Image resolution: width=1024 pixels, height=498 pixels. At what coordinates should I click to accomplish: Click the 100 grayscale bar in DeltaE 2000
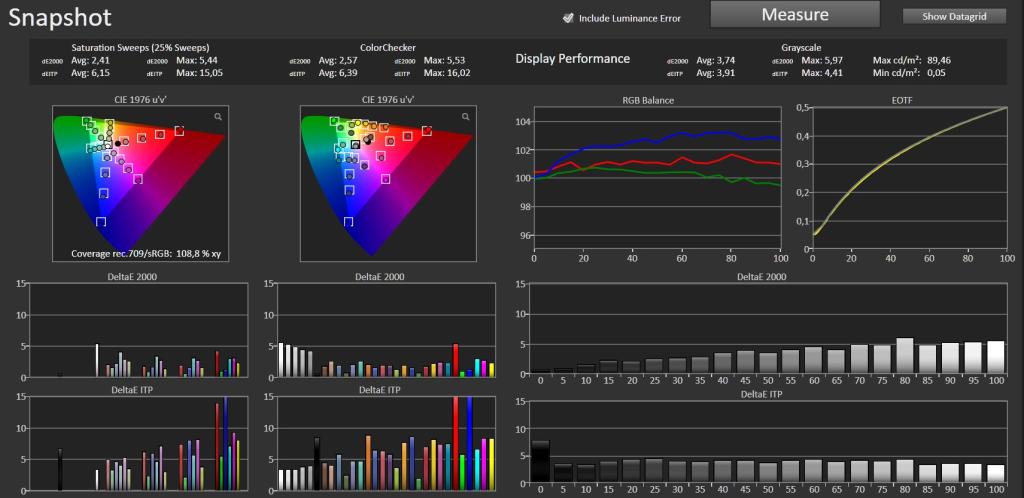pos(995,357)
